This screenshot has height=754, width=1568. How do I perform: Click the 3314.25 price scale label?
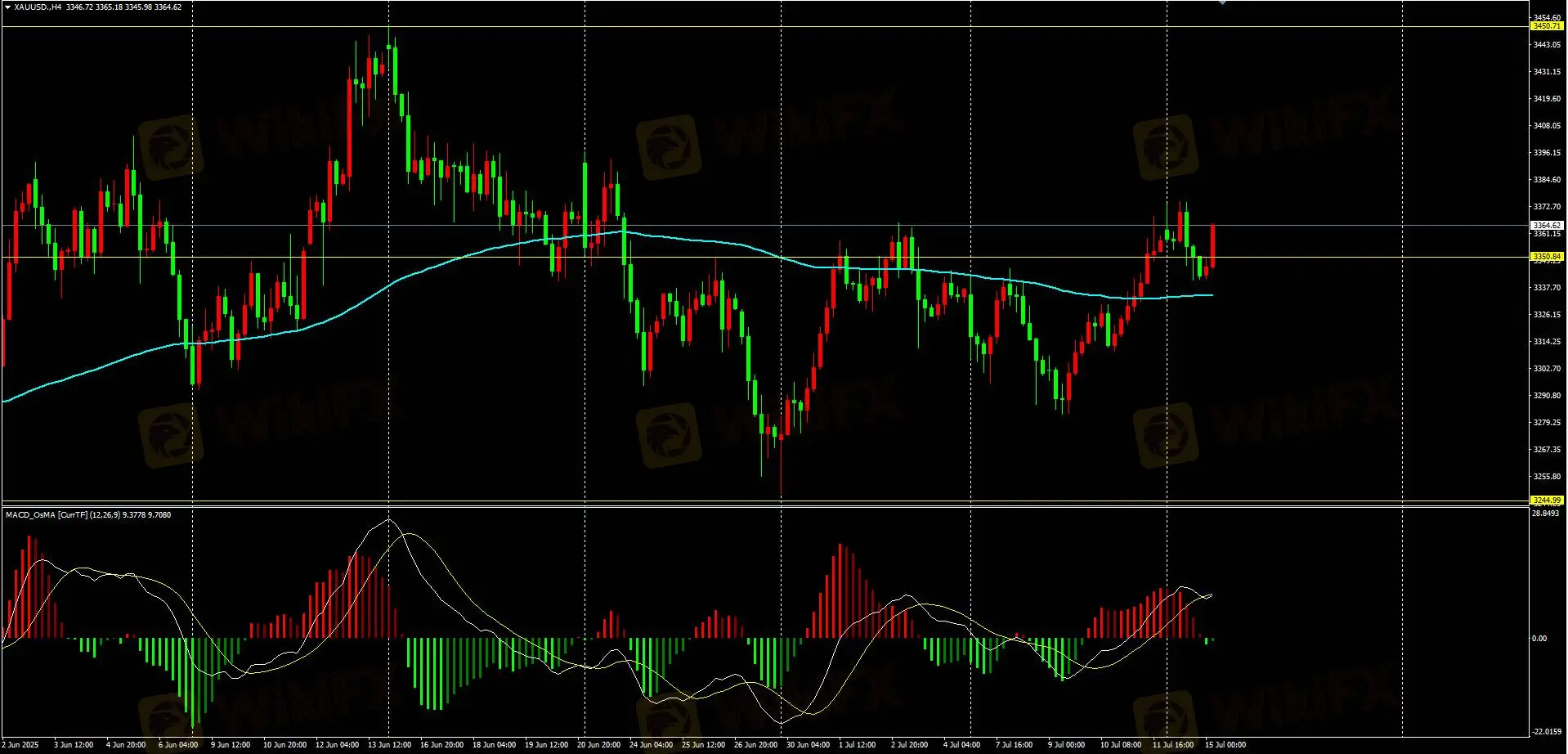[1547, 342]
